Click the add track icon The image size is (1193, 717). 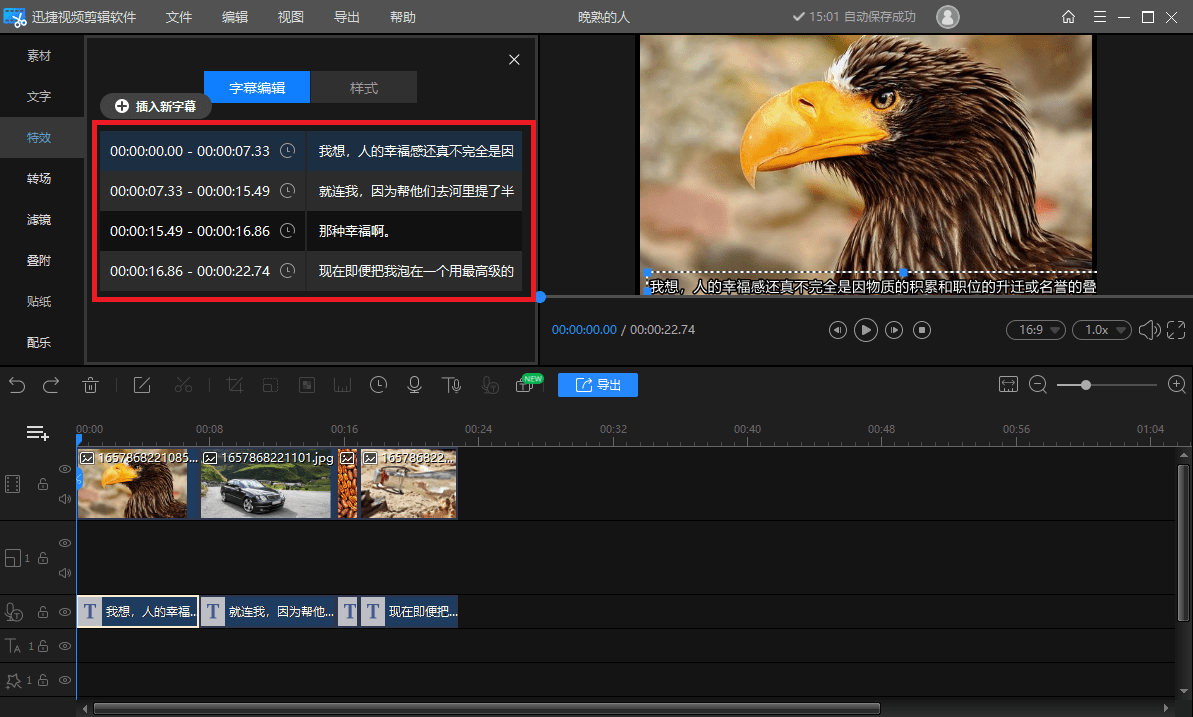coord(37,433)
